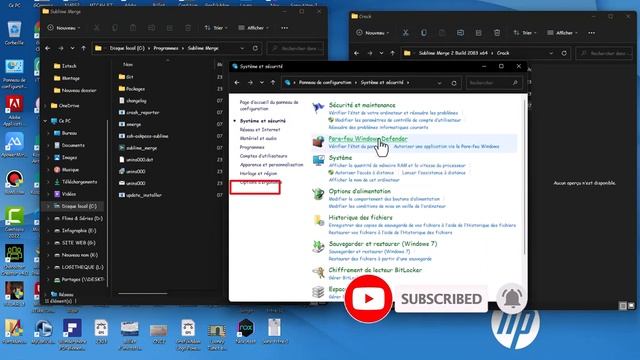Click the Historique des fichiers icon

(x=318, y=220)
